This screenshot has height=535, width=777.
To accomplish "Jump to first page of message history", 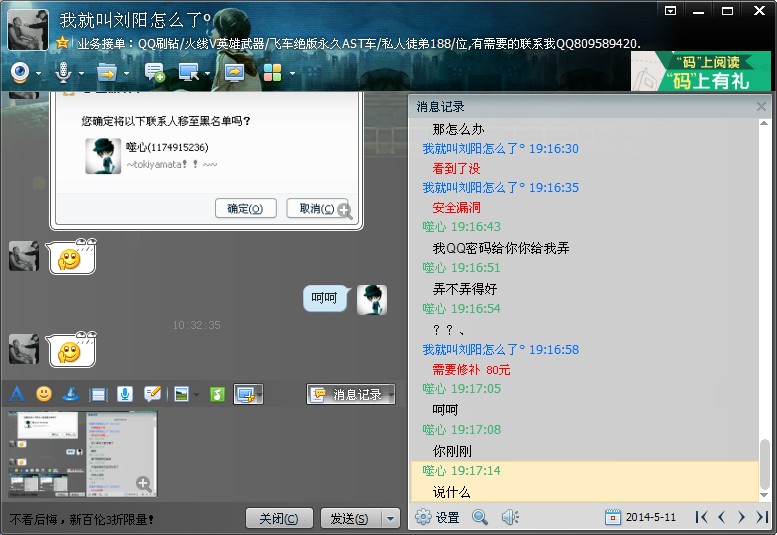I will (x=701, y=517).
